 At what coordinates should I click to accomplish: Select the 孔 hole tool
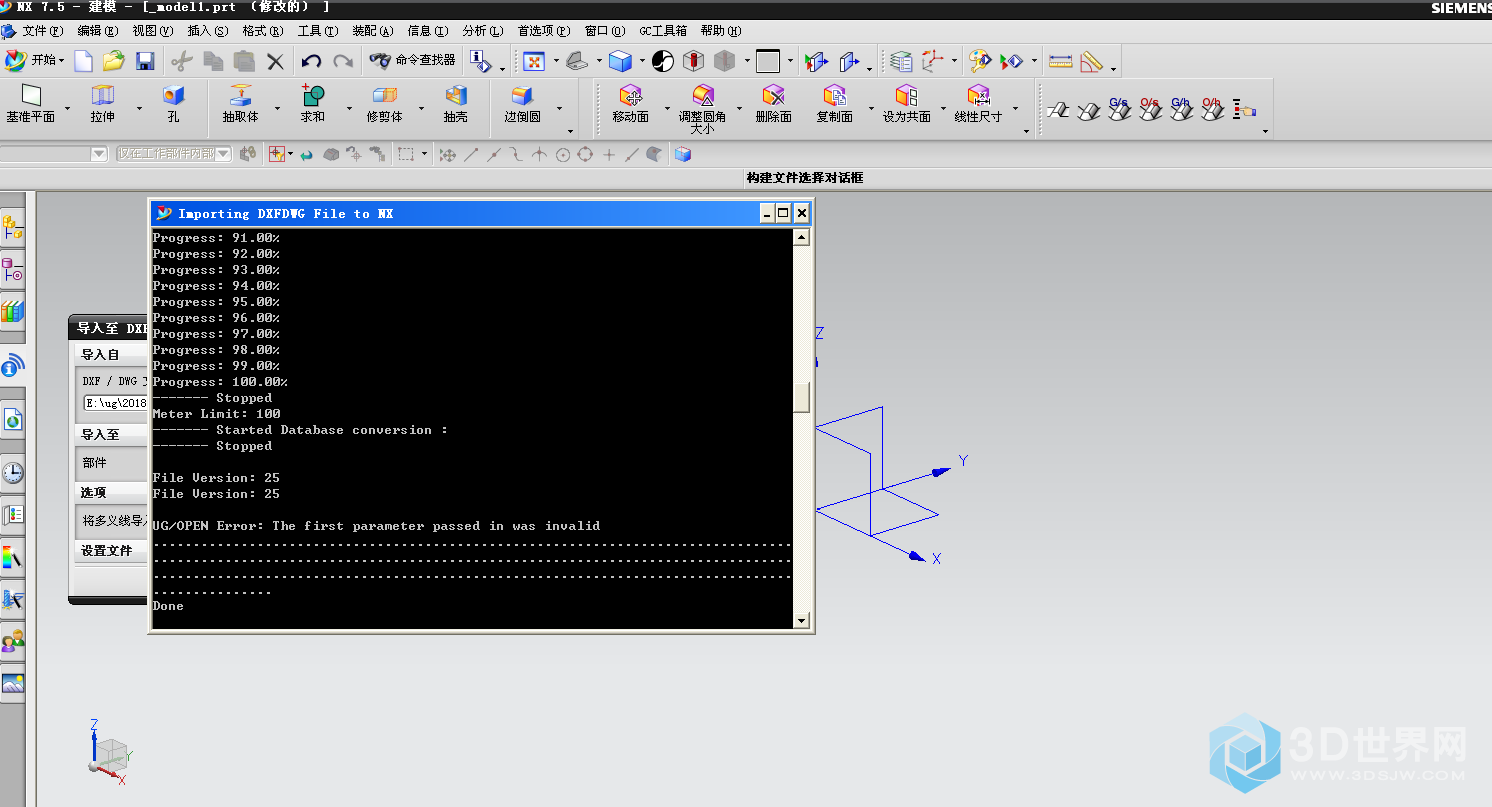click(173, 104)
